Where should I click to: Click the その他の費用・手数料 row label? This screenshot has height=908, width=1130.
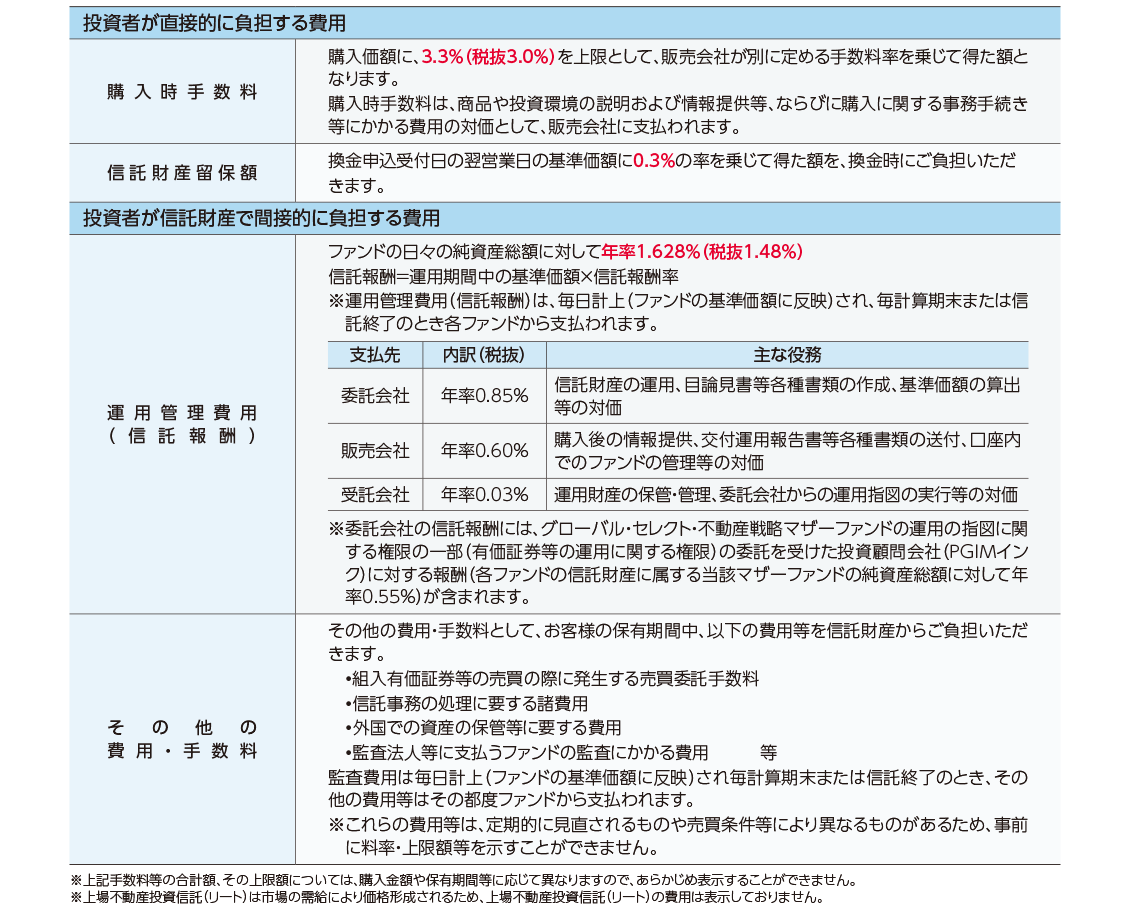tap(182, 739)
